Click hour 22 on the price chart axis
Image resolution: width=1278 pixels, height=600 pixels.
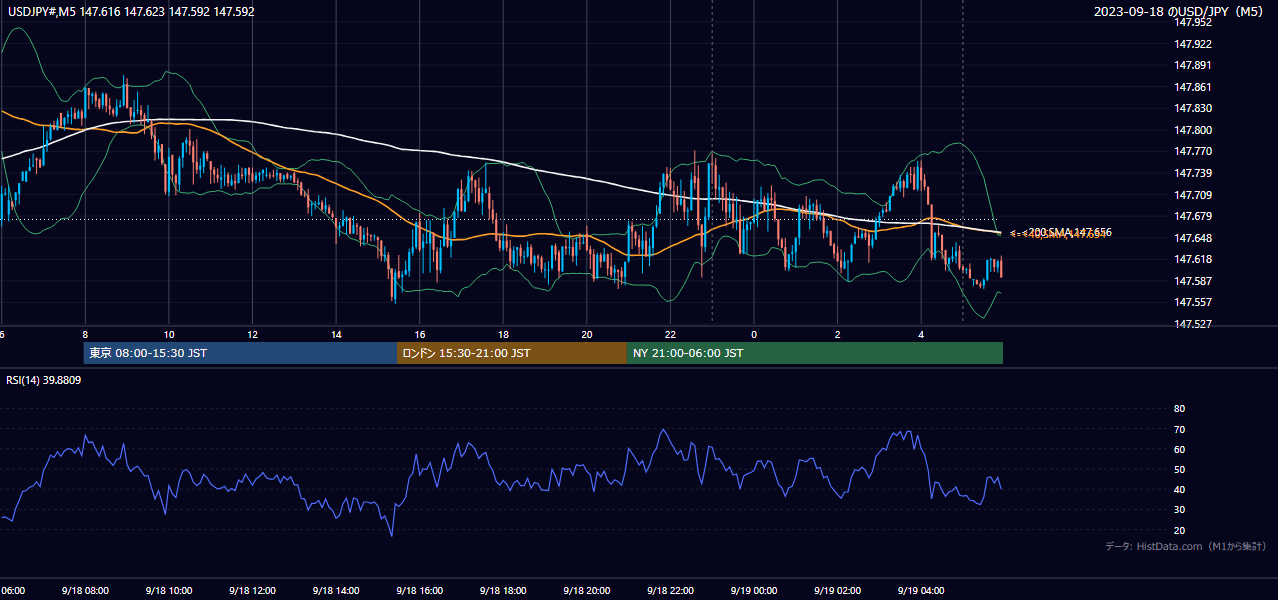(670, 334)
